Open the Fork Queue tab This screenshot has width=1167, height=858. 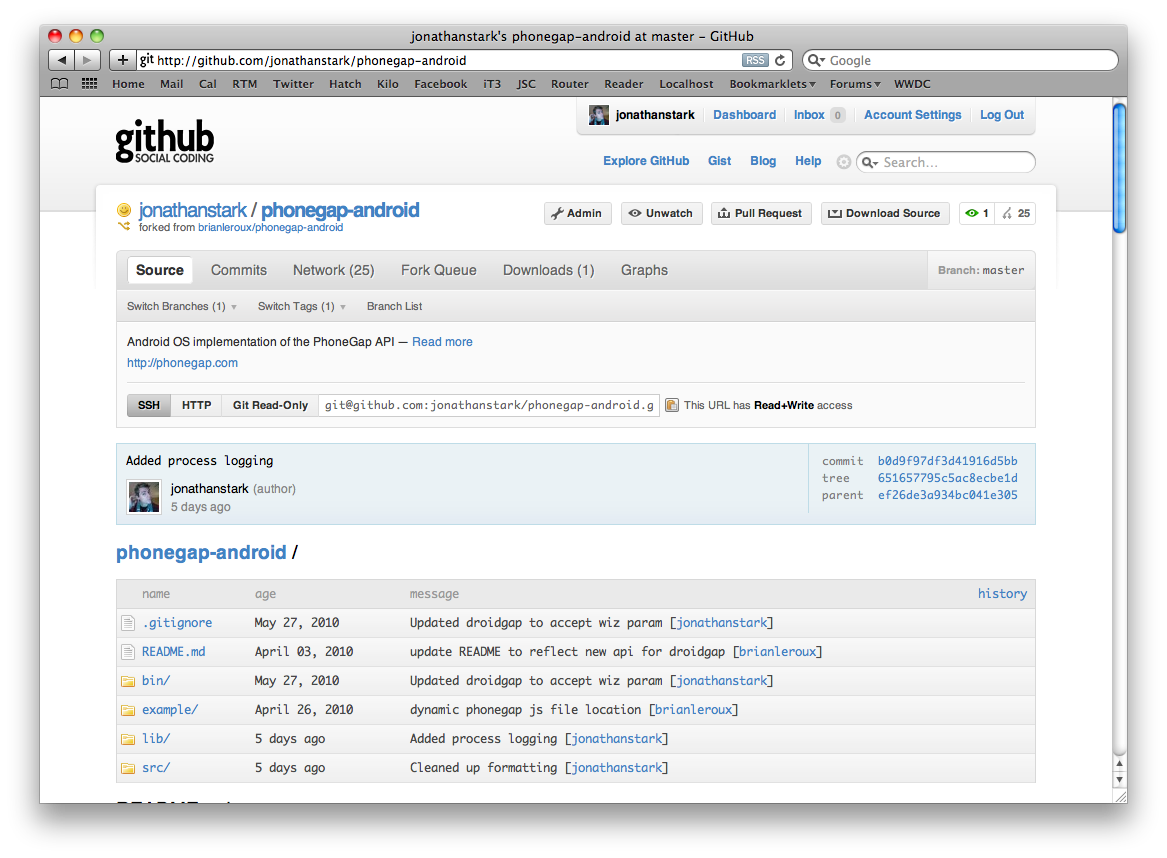click(x=438, y=270)
